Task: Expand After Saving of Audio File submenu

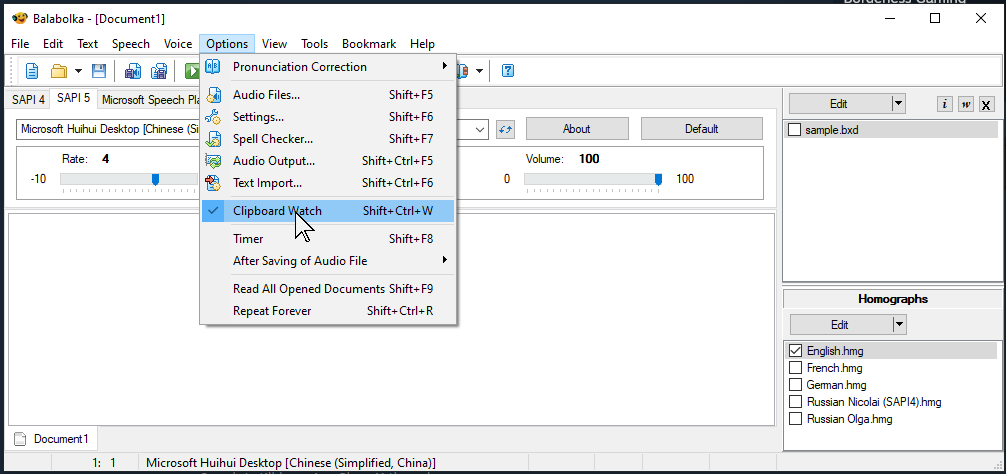Action: pos(328,260)
